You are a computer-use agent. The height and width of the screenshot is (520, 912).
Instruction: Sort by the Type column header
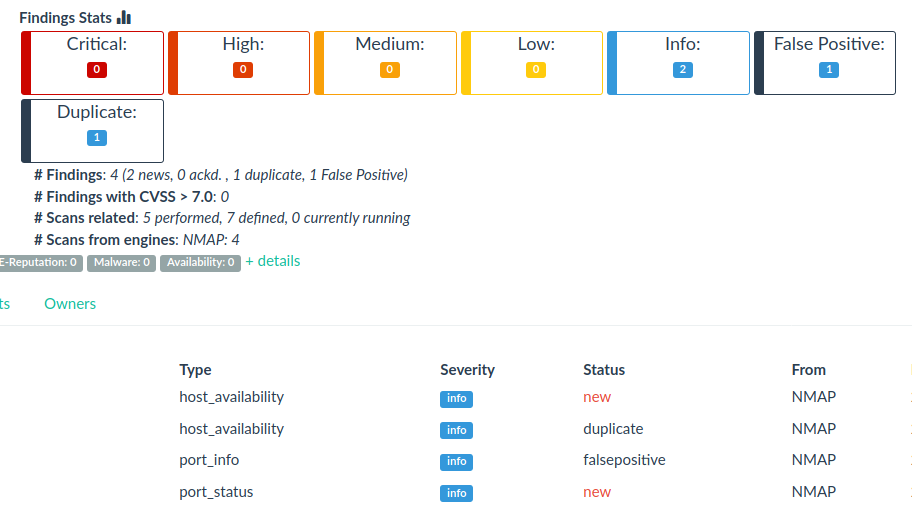coord(195,370)
